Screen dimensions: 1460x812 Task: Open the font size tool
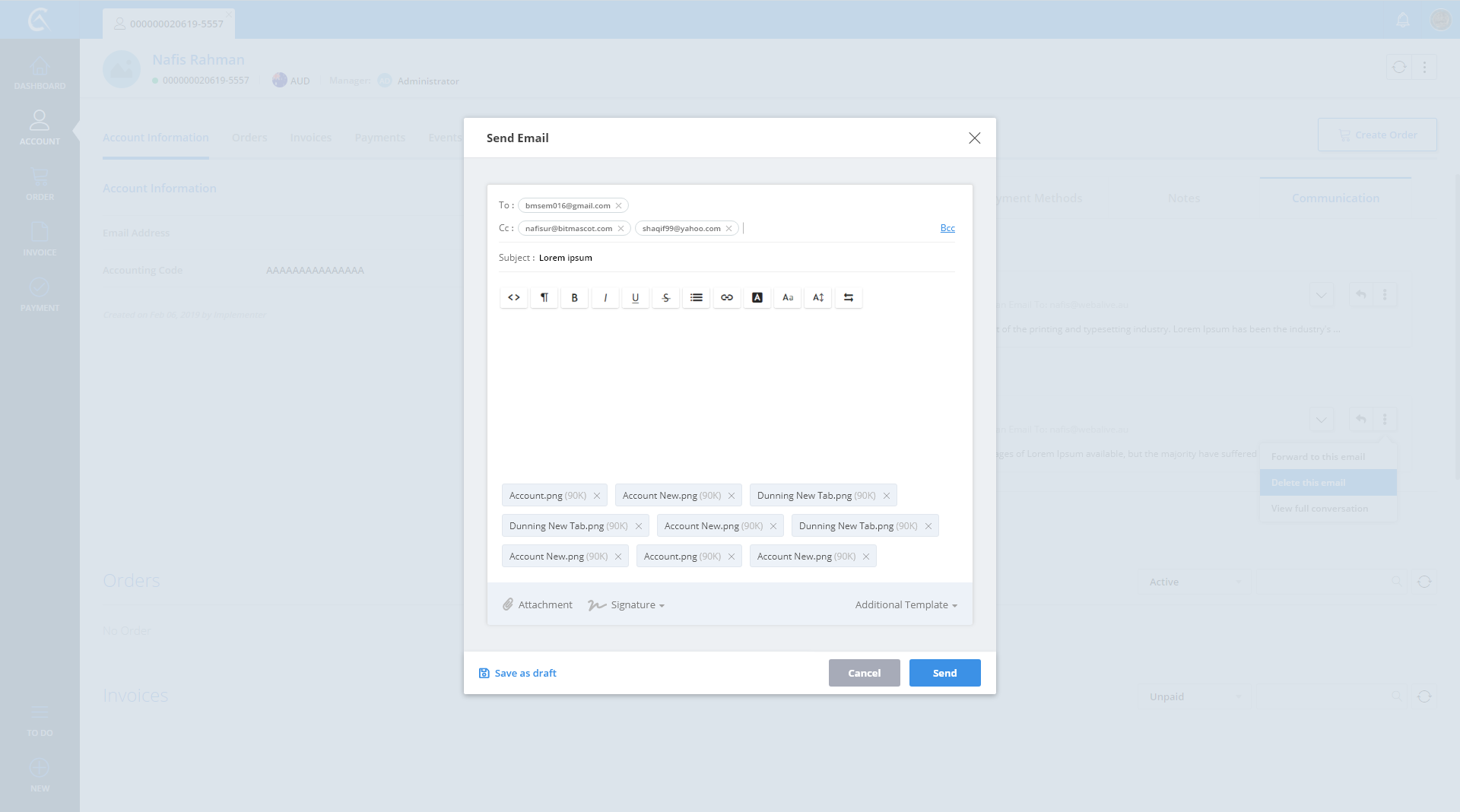coord(818,297)
